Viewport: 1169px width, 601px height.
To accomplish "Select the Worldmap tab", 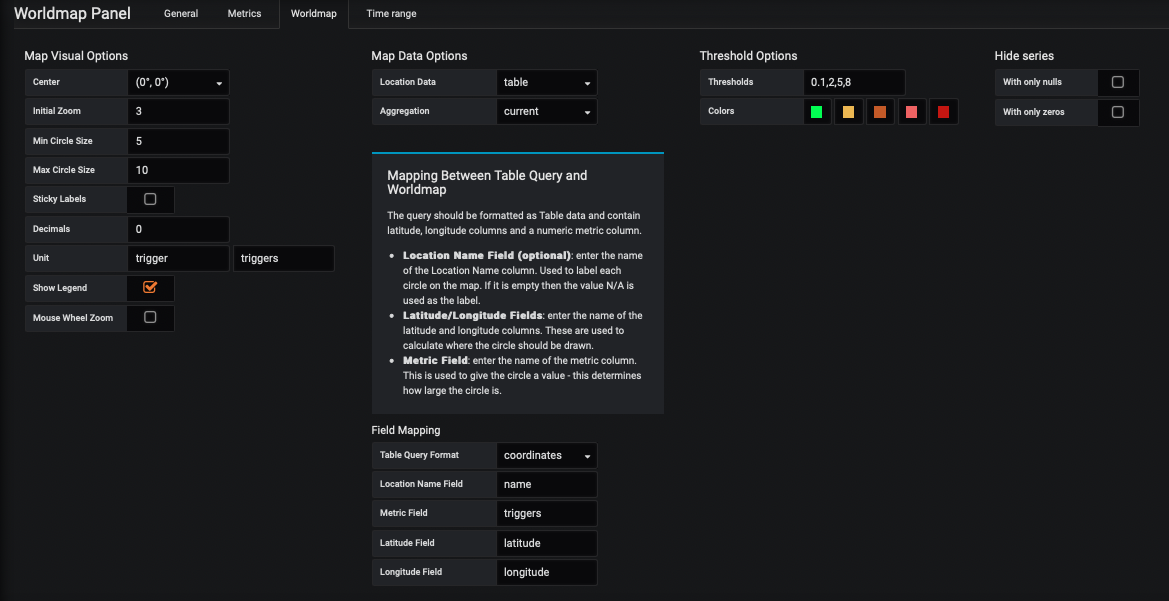I will [x=313, y=13].
